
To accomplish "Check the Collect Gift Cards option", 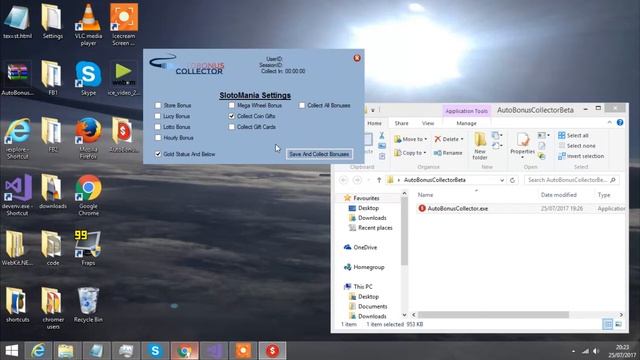I will pos(231,127).
